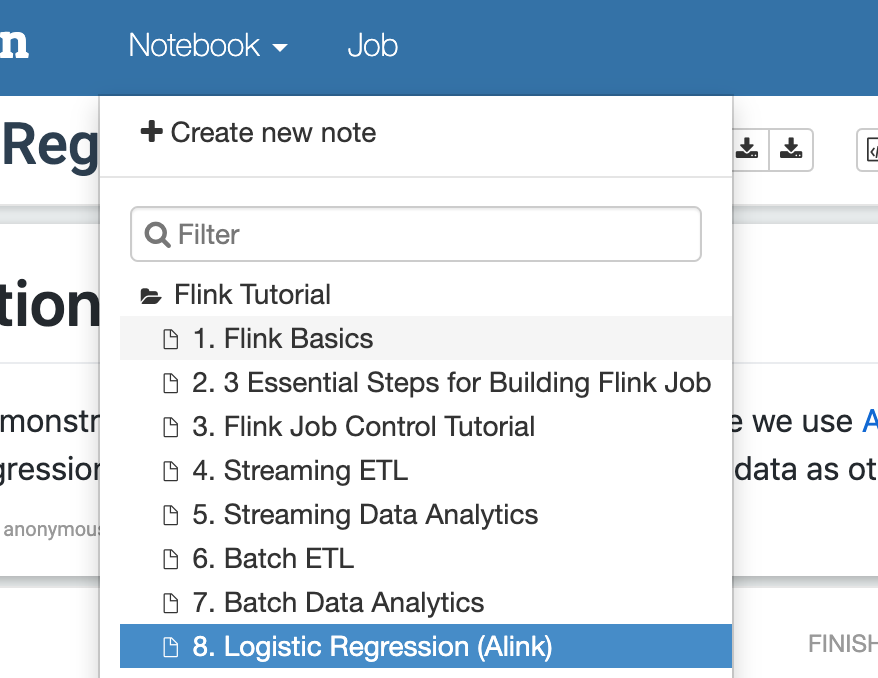Open the Job menu item
Screen dimensions: 878x678
[372, 45]
